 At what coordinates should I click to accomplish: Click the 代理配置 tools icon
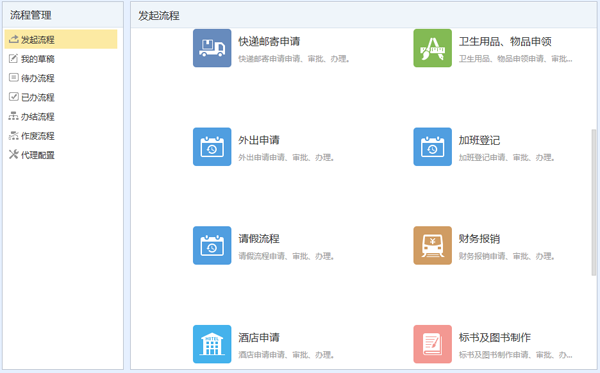point(13,155)
